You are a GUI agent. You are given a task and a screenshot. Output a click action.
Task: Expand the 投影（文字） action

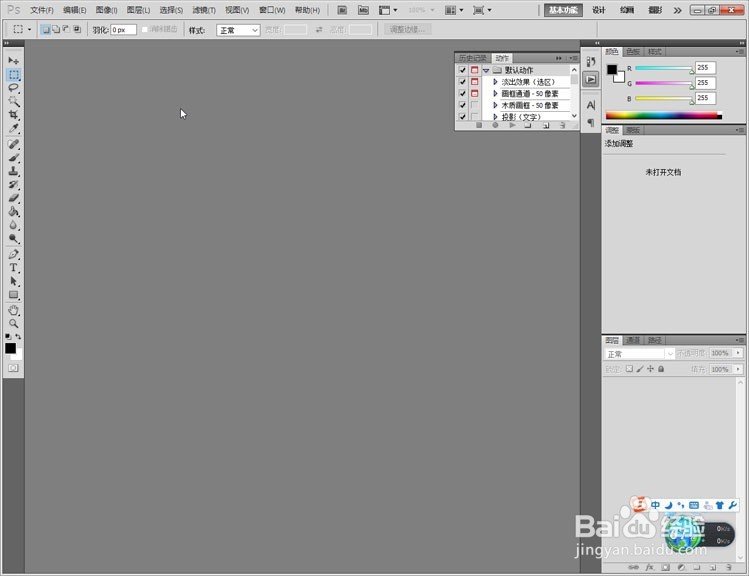495,117
